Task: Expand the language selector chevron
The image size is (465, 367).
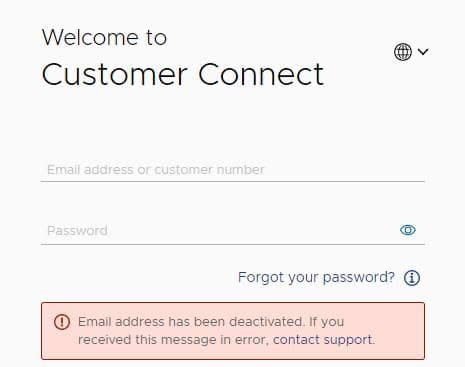Action: (x=423, y=52)
